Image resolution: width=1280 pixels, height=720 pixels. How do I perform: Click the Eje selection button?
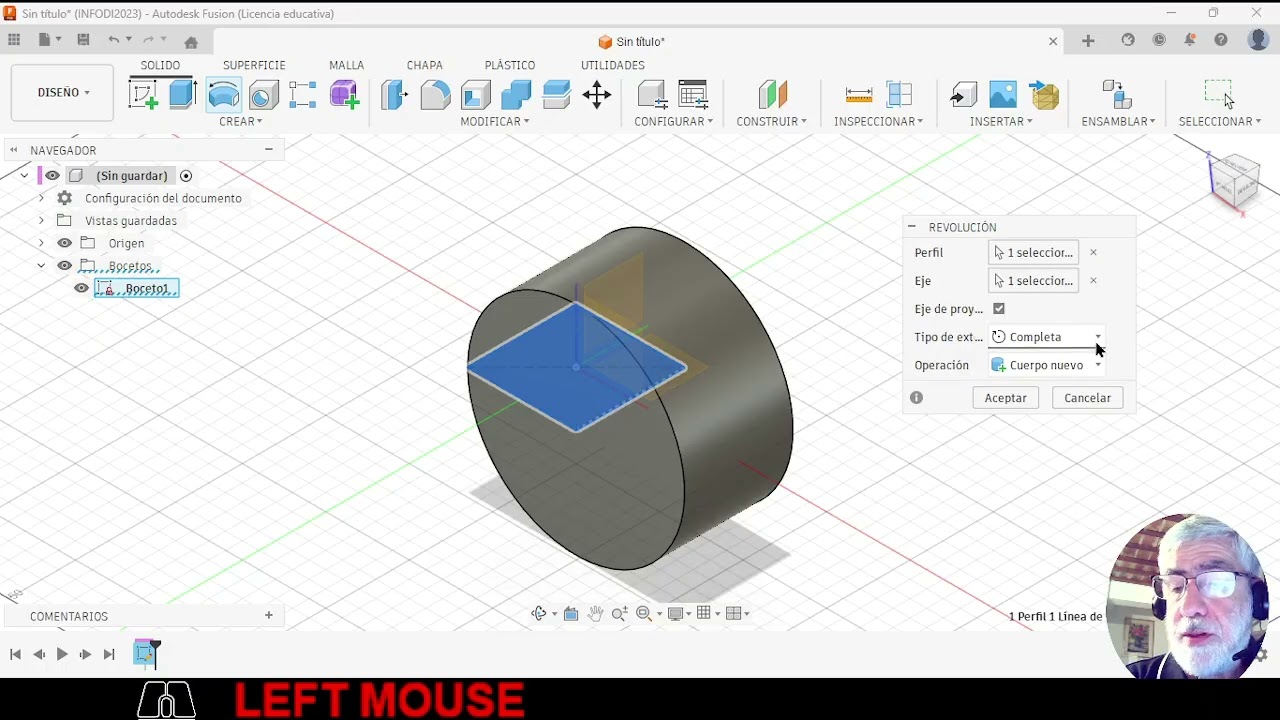pyautogui.click(x=1033, y=281)
